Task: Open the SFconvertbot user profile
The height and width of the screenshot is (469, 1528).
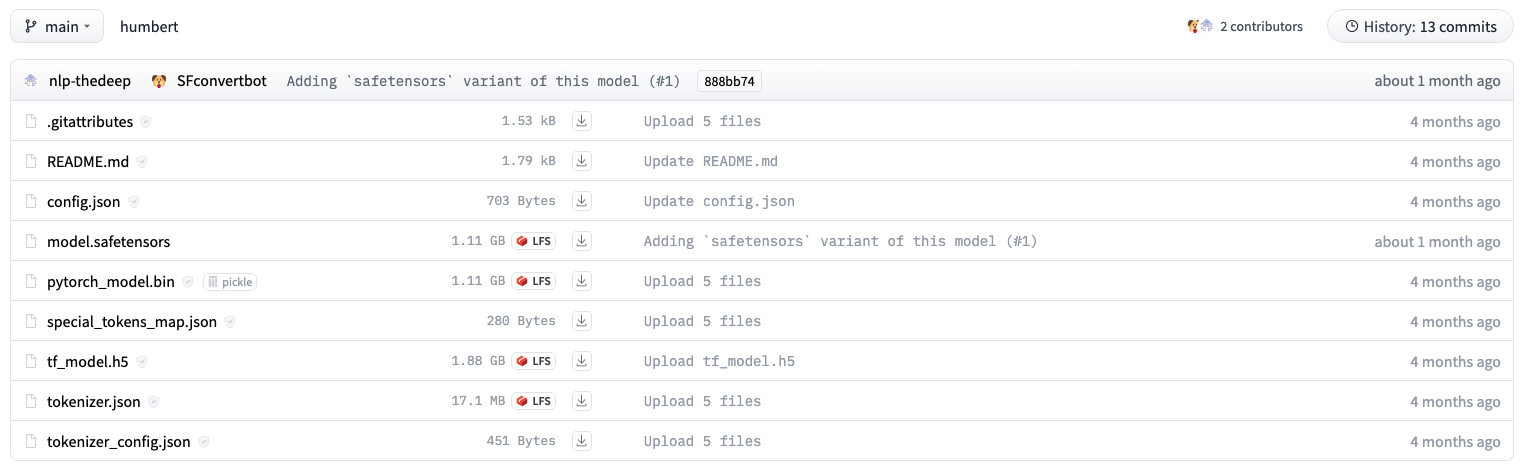Action: pos(221,81)
